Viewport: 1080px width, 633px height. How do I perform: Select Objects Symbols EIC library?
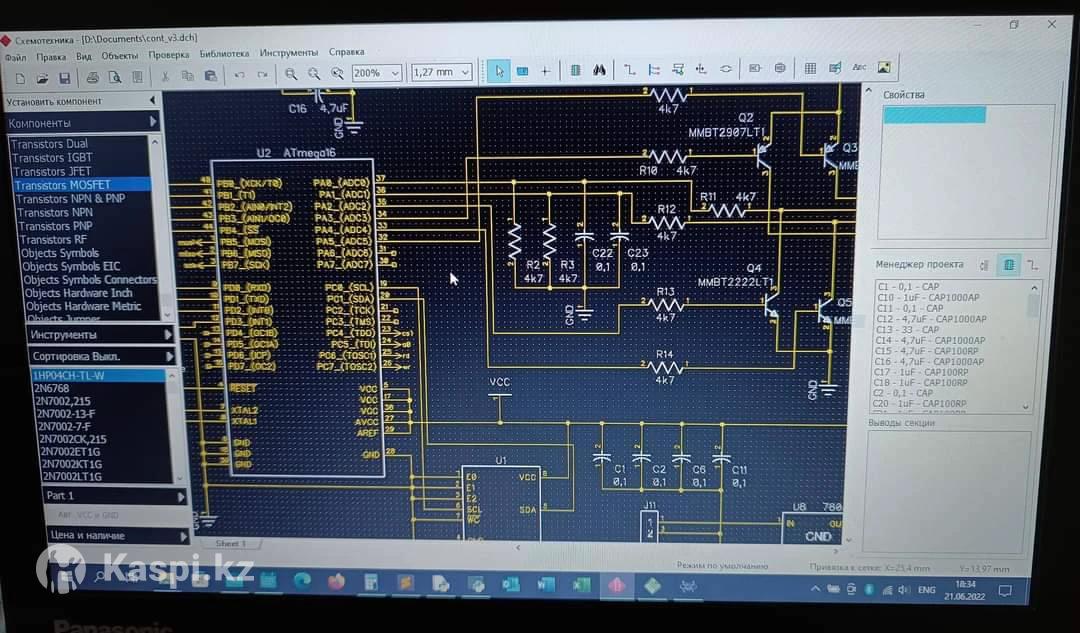[x=71, y=267]
